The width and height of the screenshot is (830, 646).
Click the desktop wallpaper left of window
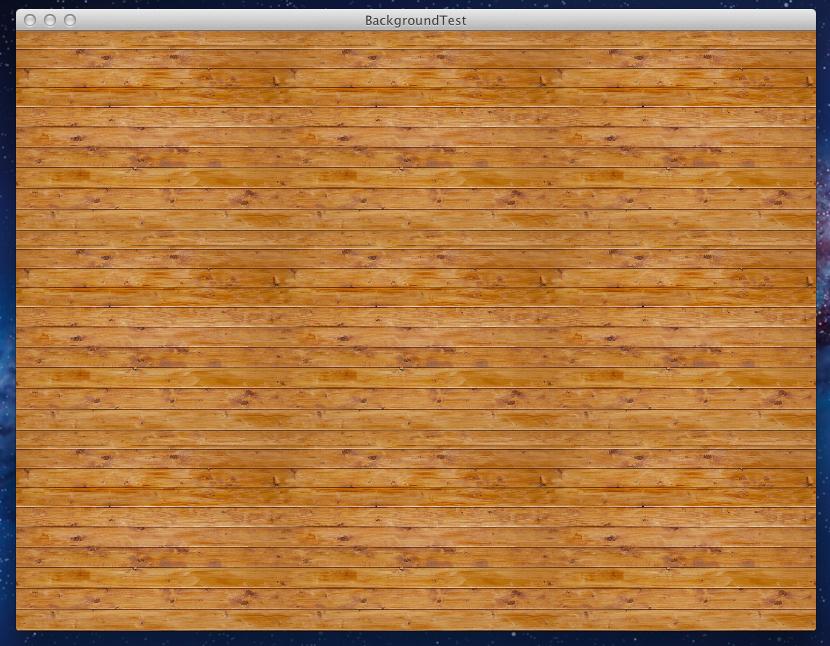(7, 330)
